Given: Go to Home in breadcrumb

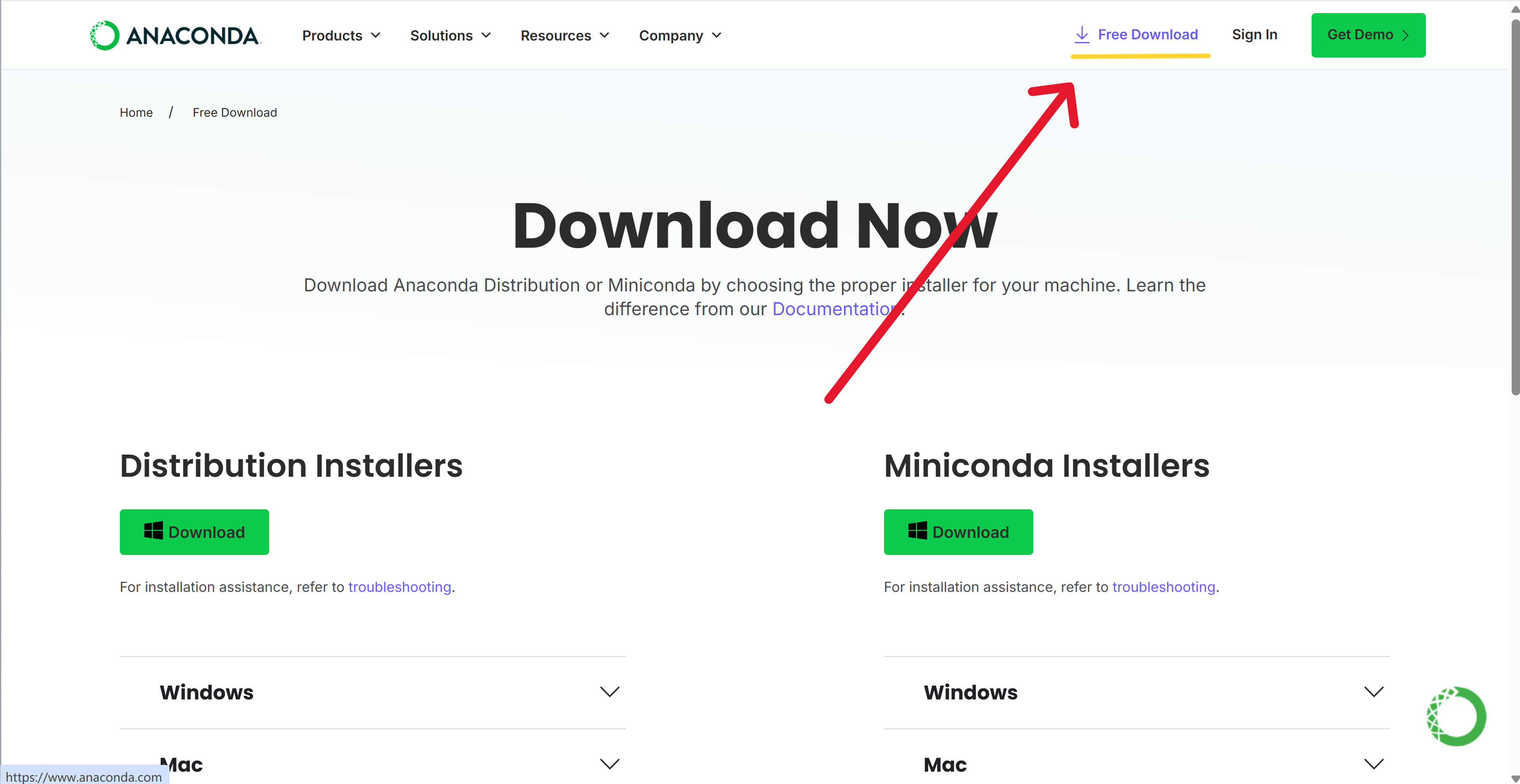Looking at the screenshot, I should (x=136, y=113).
